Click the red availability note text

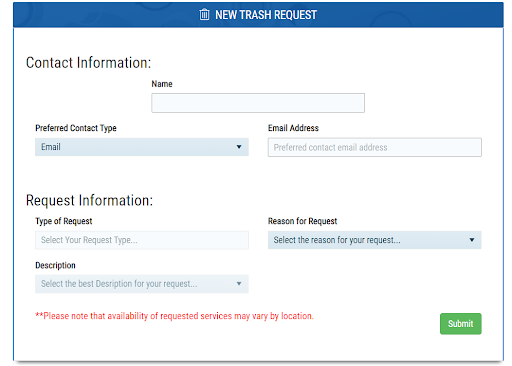pos(175,316)
